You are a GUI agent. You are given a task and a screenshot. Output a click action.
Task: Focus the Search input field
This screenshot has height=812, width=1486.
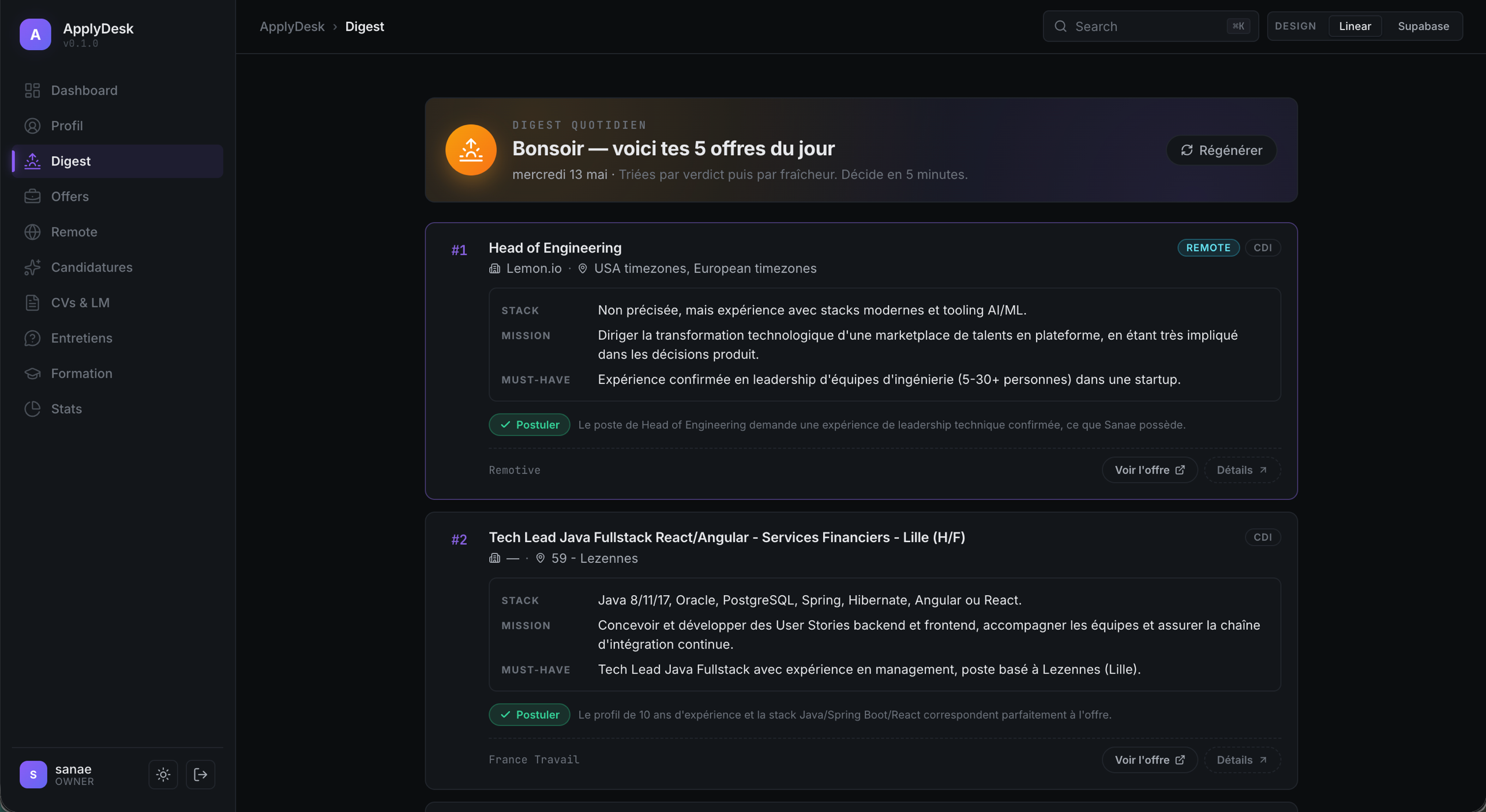(1150, 27)
